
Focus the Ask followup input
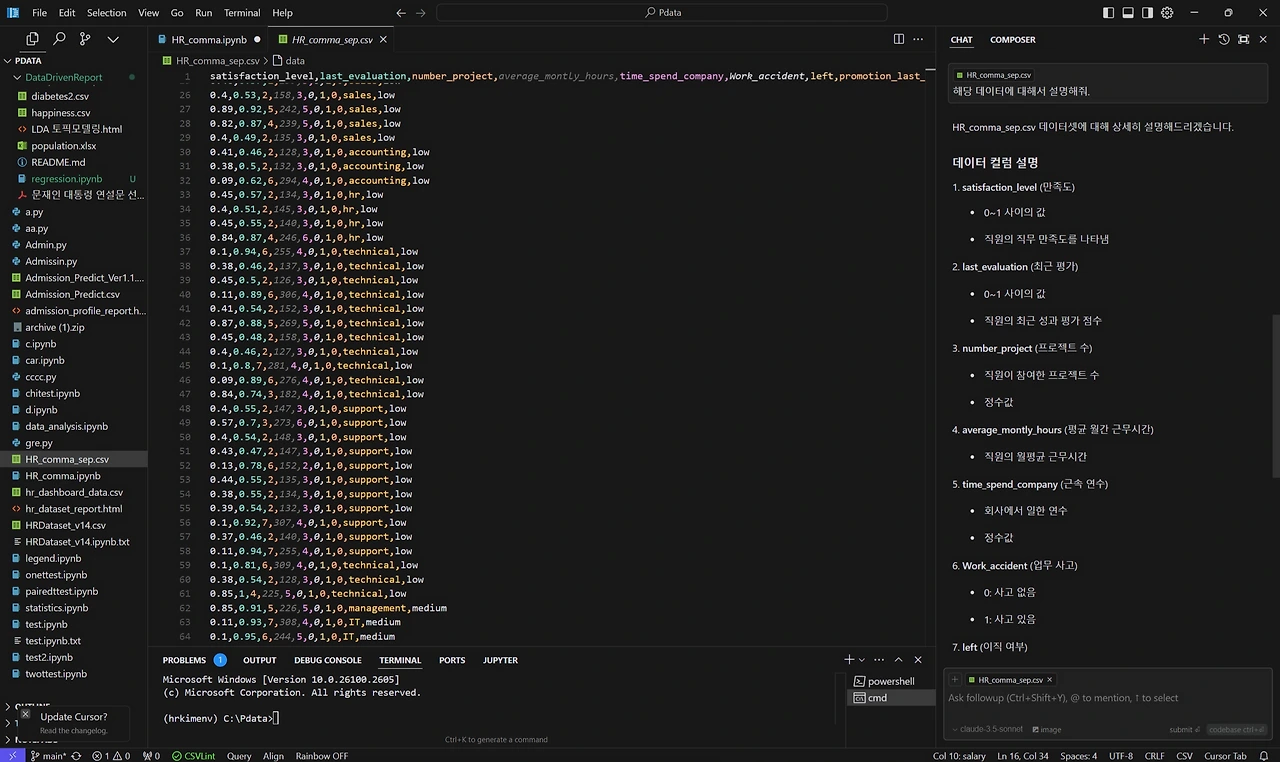pos(1108,698)
